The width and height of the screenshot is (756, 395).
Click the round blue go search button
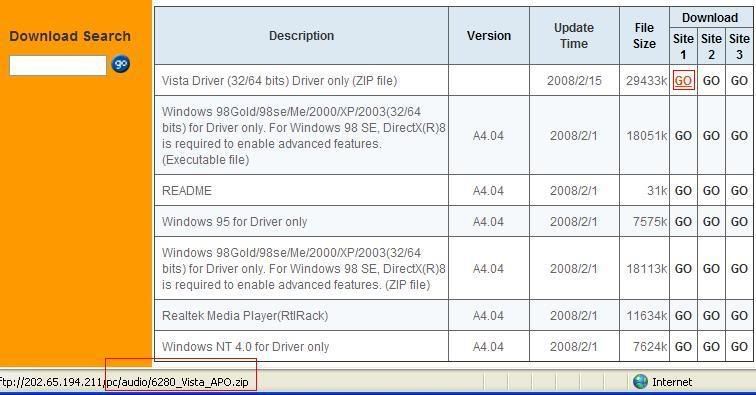[121, 64]
